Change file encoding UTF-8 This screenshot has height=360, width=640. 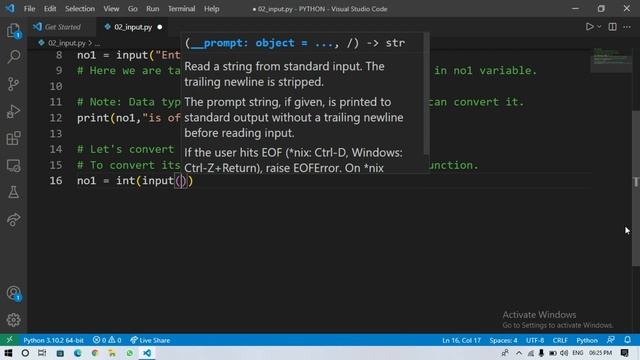(535, 340)
